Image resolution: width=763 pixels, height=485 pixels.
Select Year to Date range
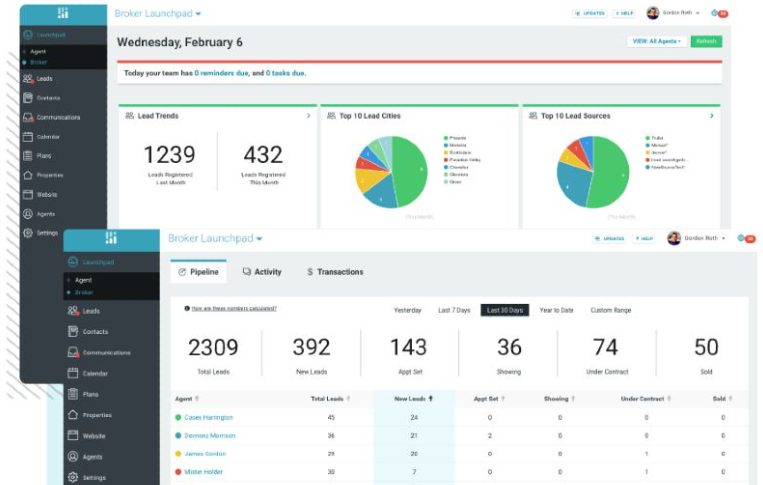pyautogui.click(x=556, y=310)
